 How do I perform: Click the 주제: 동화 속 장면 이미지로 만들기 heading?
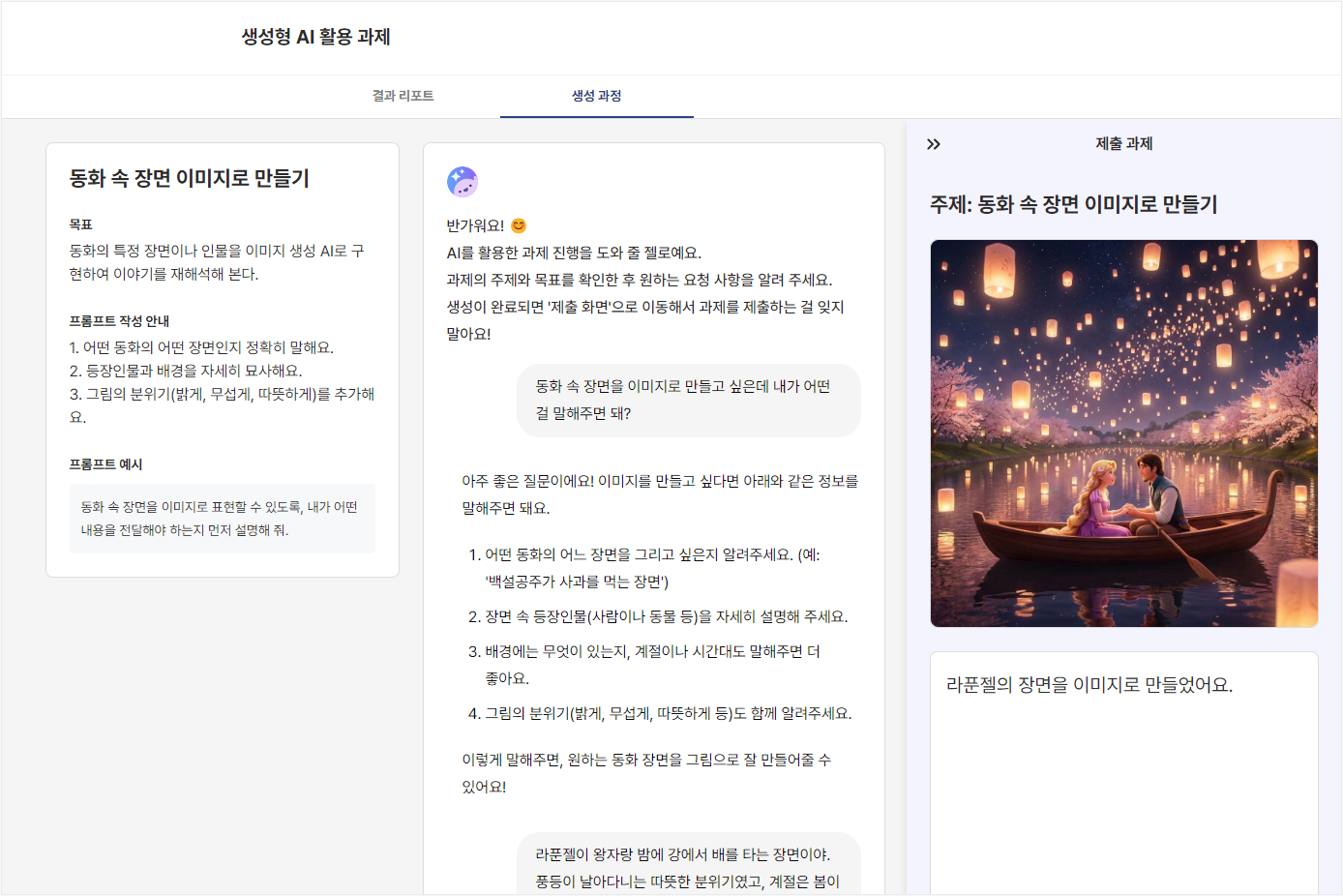point(1074,204)
